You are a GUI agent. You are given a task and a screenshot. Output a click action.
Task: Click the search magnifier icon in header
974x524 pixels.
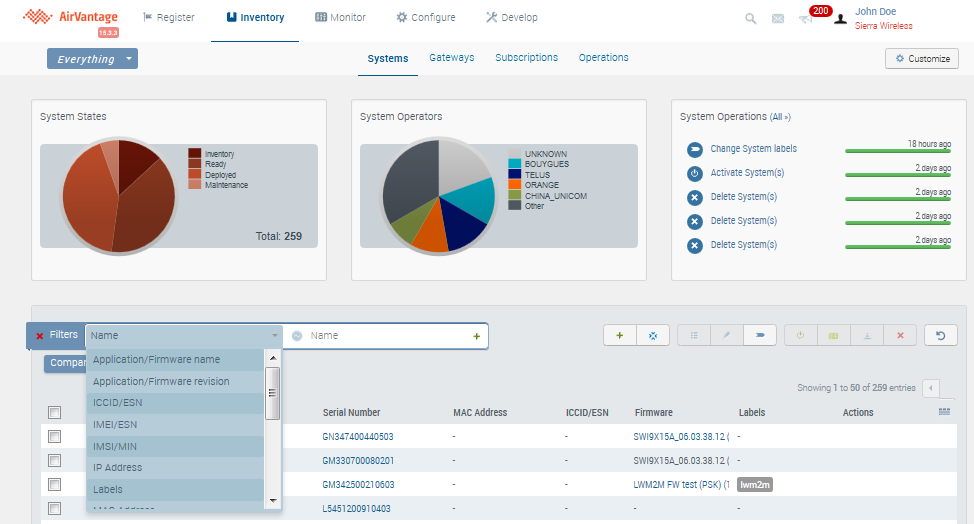(x=751, y=18)
